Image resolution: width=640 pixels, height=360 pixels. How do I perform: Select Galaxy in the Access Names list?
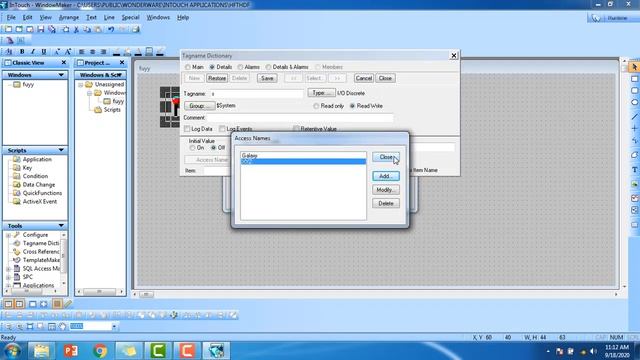point(303,156)
